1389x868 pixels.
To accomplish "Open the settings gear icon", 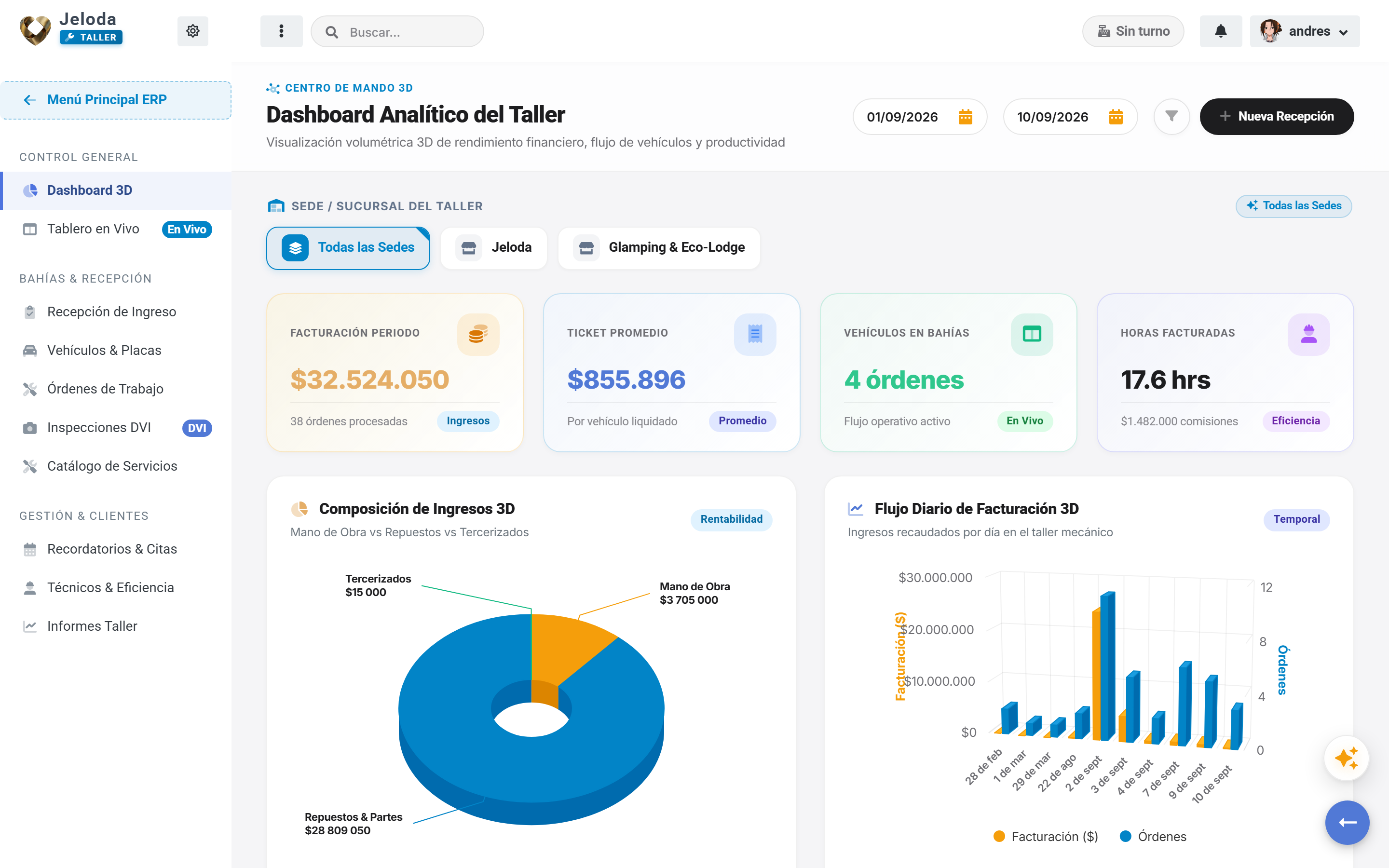I will click(193, 31).
